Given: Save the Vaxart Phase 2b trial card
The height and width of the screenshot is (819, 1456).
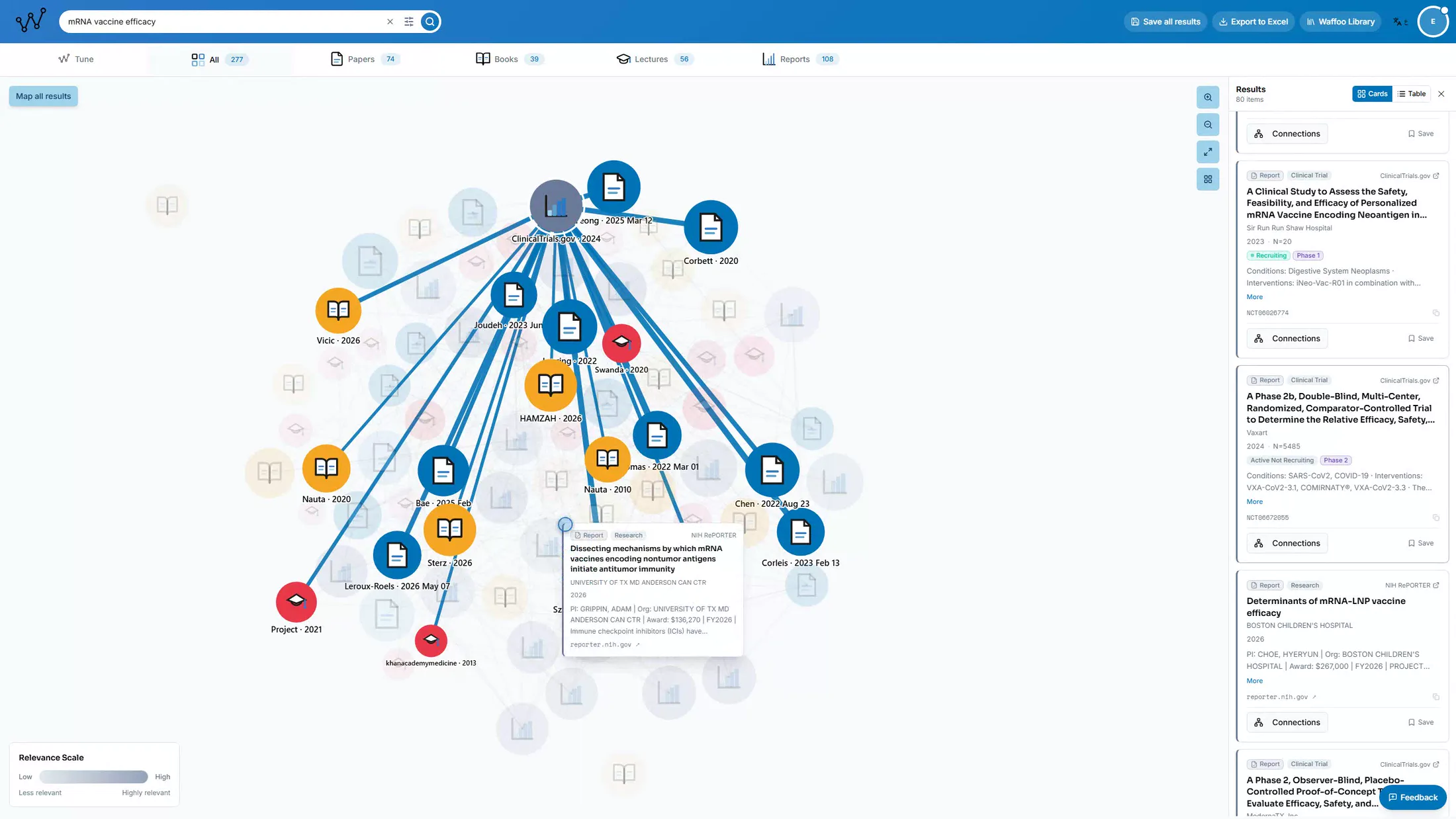Looking at the screenshot, I should point(1421,543).
